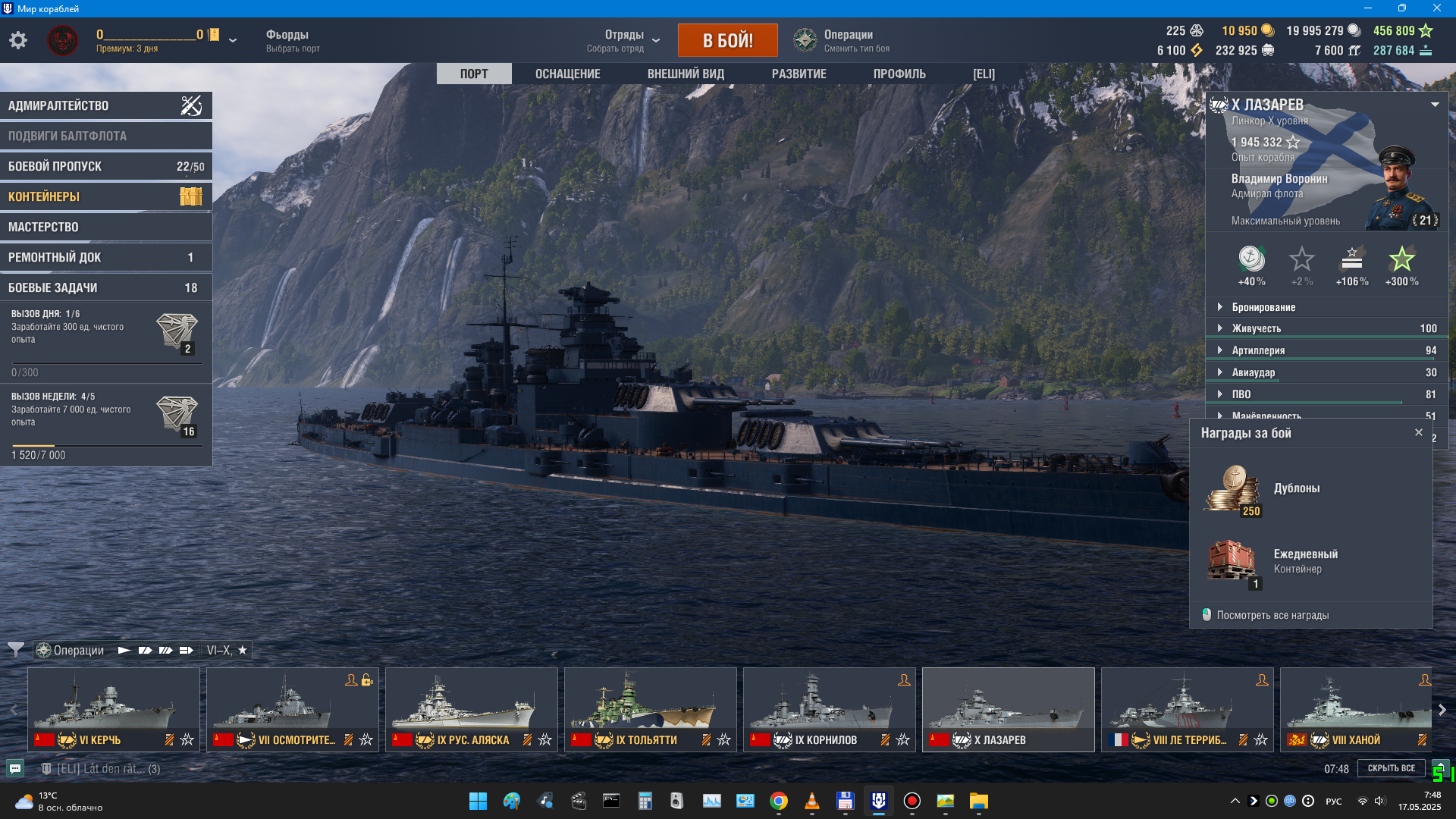Image resolution: width=1456 pixels, height=819 pixels.
Task: Click the +40% credits bonus icon
Action: coord(1251,260)
